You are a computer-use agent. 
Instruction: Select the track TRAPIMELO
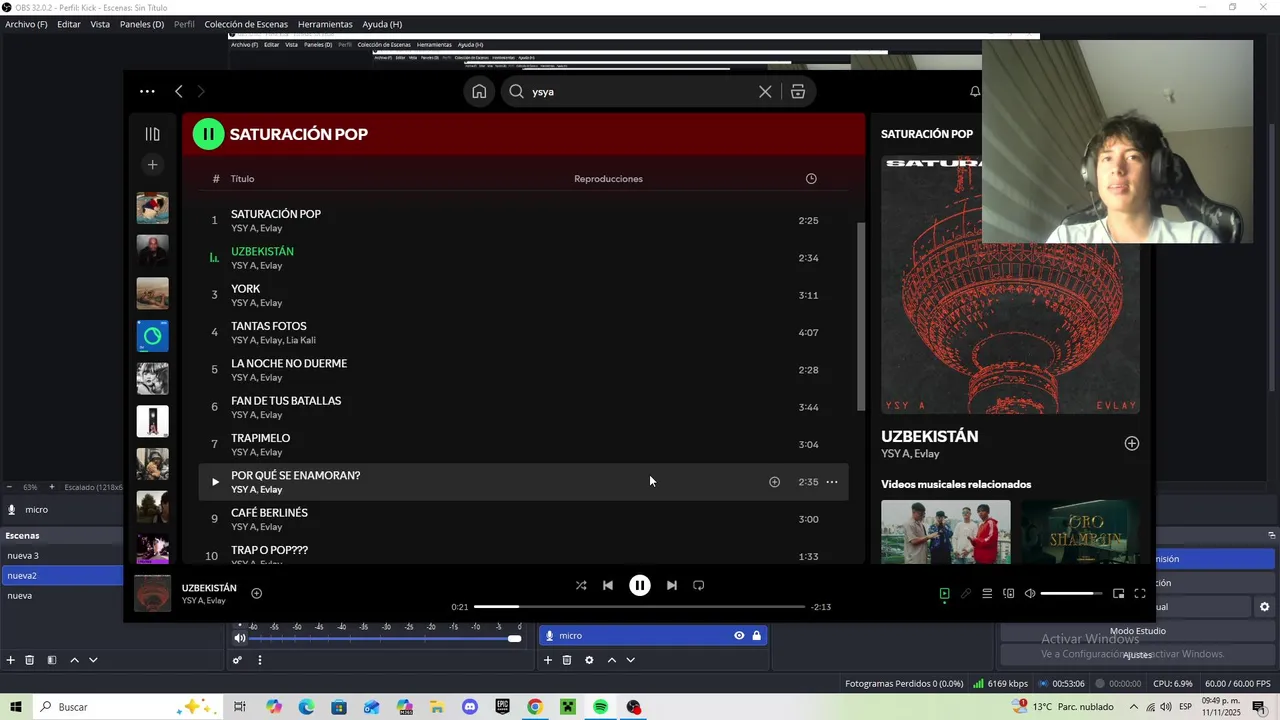[x=523, y=444]
